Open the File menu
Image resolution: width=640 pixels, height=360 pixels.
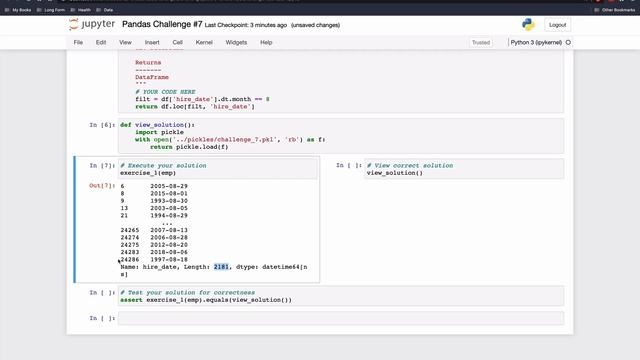point(78,42)
